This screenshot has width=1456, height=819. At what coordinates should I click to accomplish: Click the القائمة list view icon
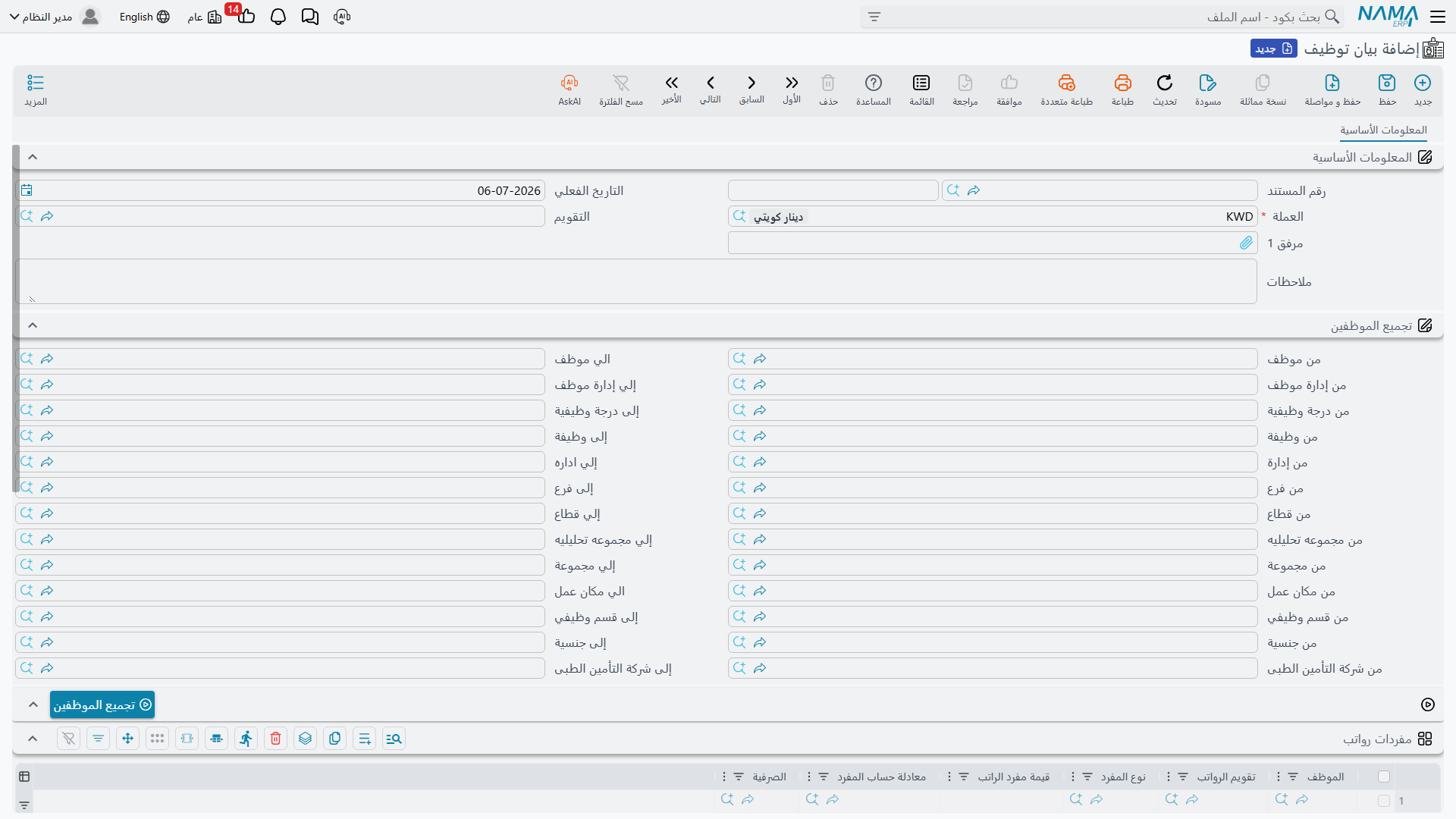[921, 89]
